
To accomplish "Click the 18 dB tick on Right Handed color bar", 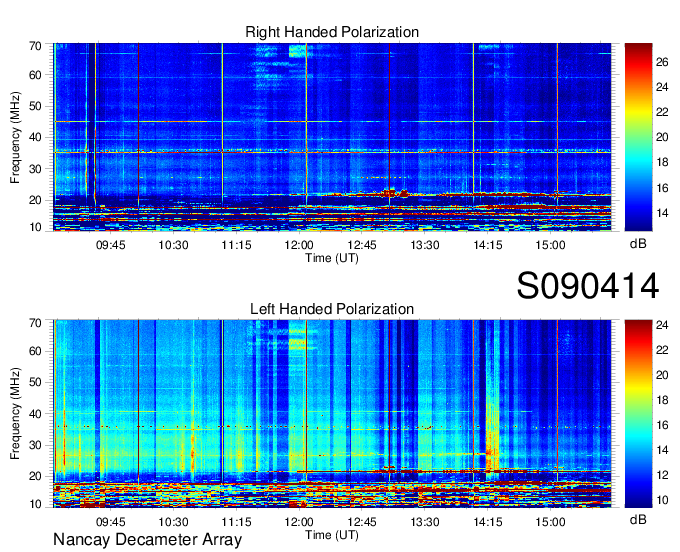I will pos(662,163).
